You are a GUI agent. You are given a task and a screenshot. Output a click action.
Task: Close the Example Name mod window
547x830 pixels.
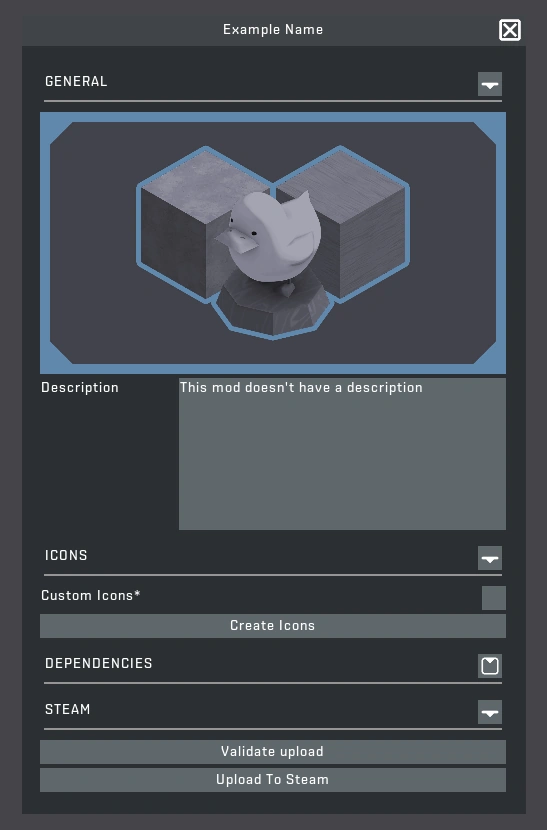(509, 30)
